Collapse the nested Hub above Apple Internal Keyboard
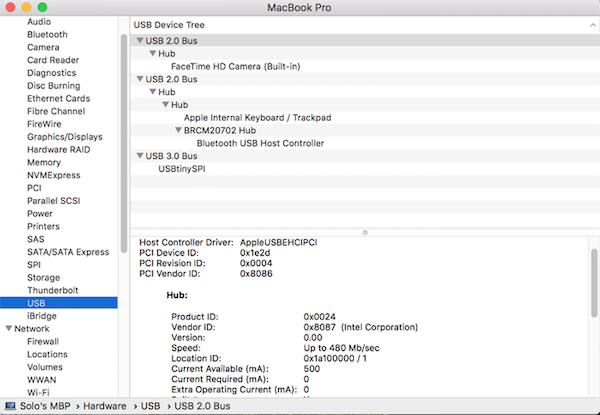 tap(166, 104)
